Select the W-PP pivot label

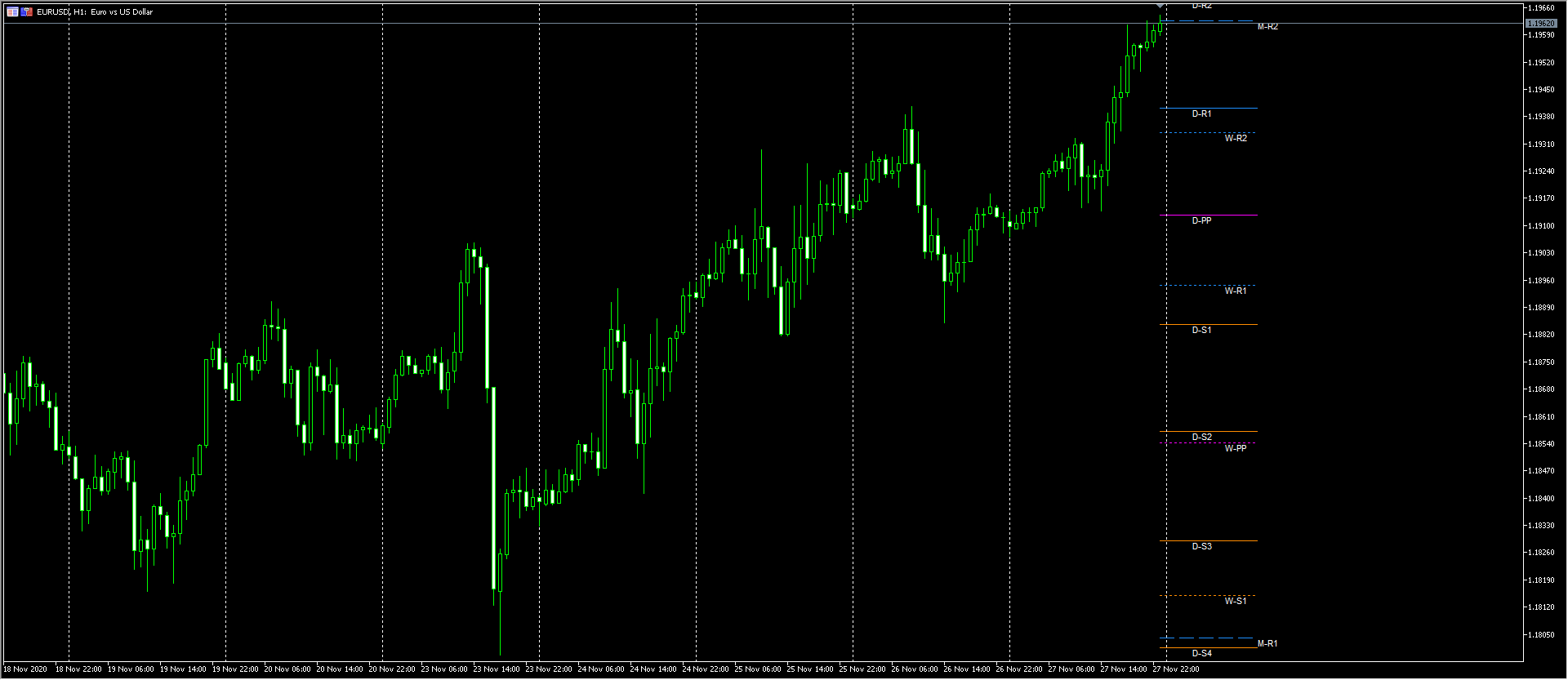click(1236, 448)
